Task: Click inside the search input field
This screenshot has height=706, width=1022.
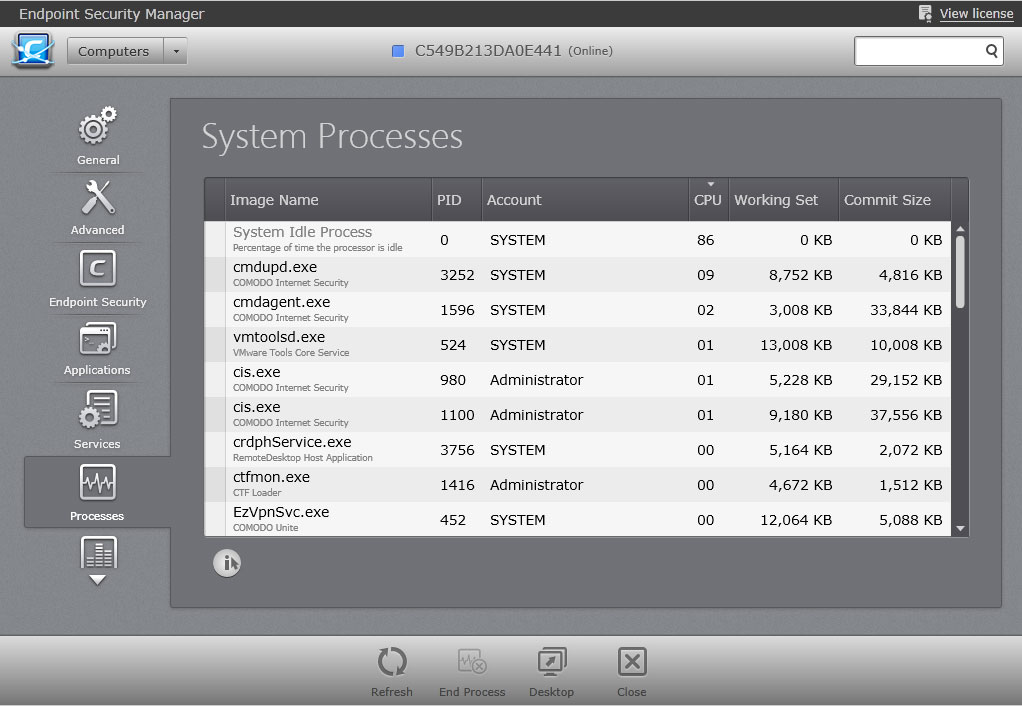Action: tap(918, 51)
